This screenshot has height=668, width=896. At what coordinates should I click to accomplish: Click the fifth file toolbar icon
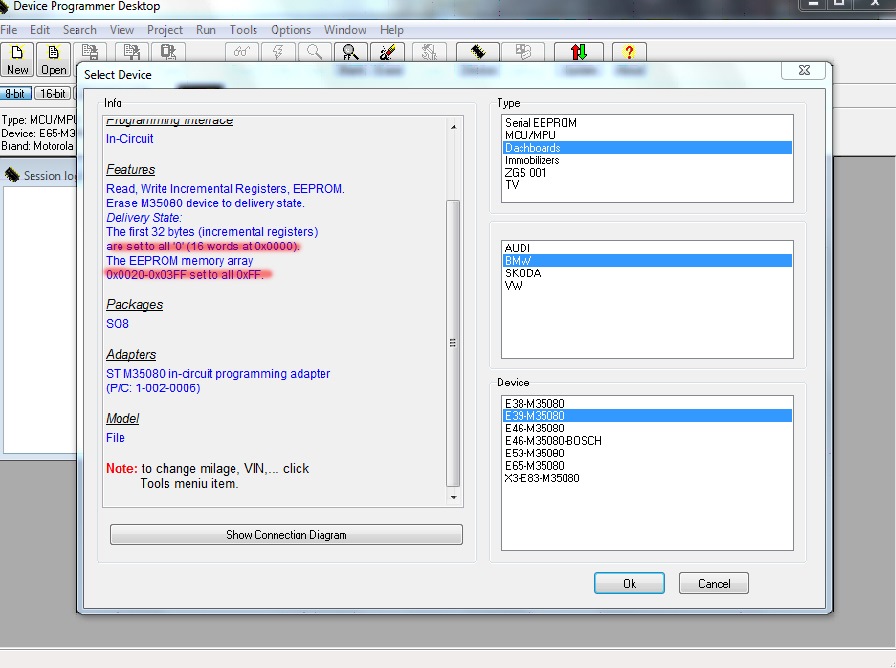tap(168, 52)
